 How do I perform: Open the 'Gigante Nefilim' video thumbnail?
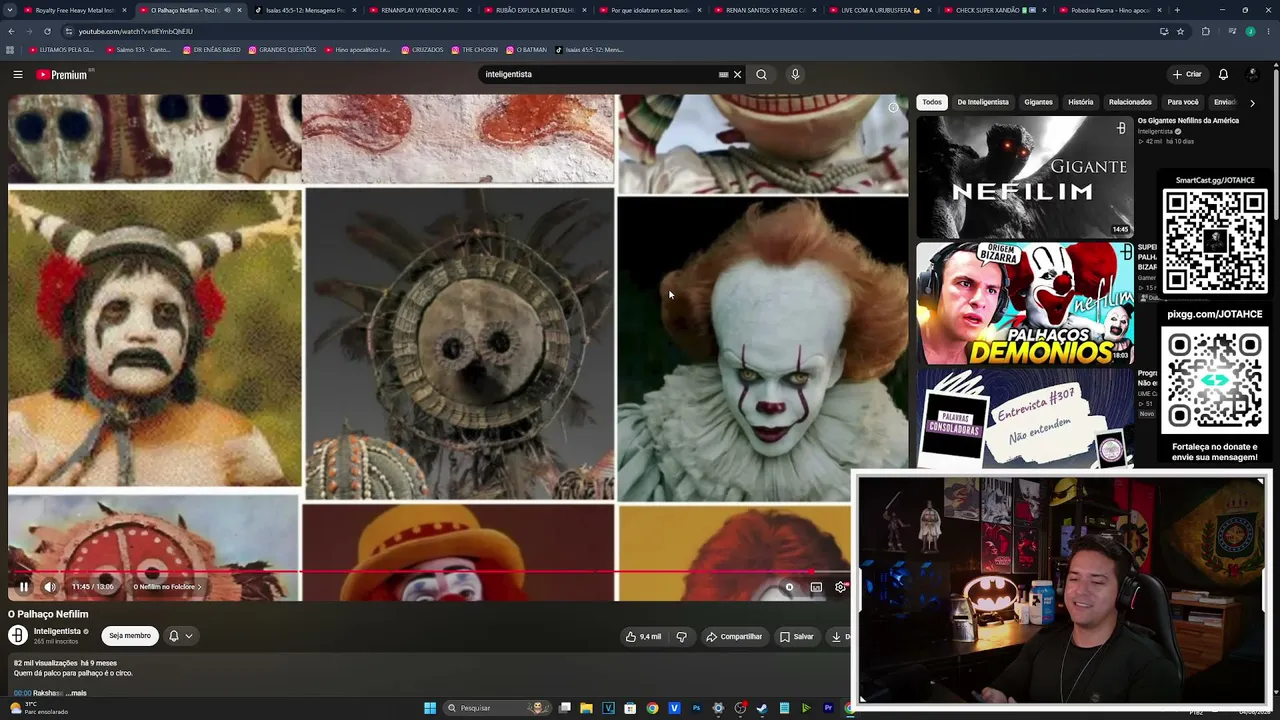coord(1025,177)
